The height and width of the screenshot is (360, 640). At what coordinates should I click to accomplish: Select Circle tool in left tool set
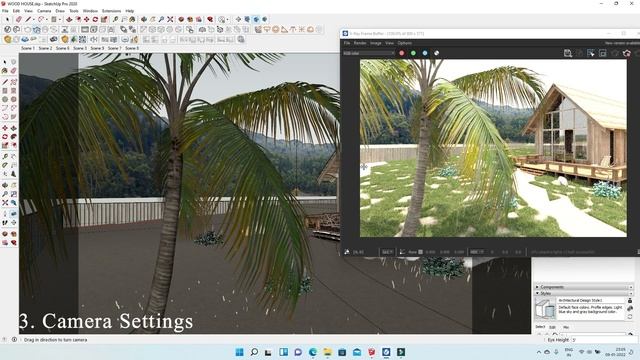pyautogui.click(x=5, y=99)
